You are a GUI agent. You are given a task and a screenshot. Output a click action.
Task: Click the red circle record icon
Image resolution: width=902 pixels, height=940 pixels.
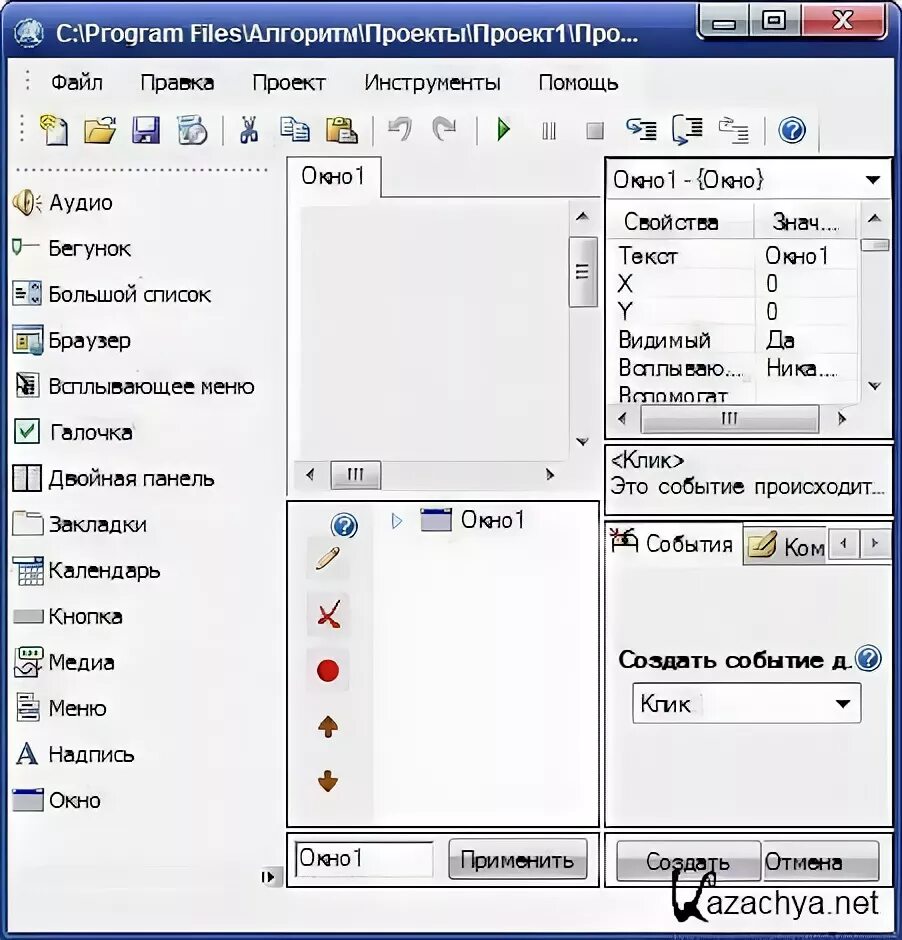(x=328, y=670)
